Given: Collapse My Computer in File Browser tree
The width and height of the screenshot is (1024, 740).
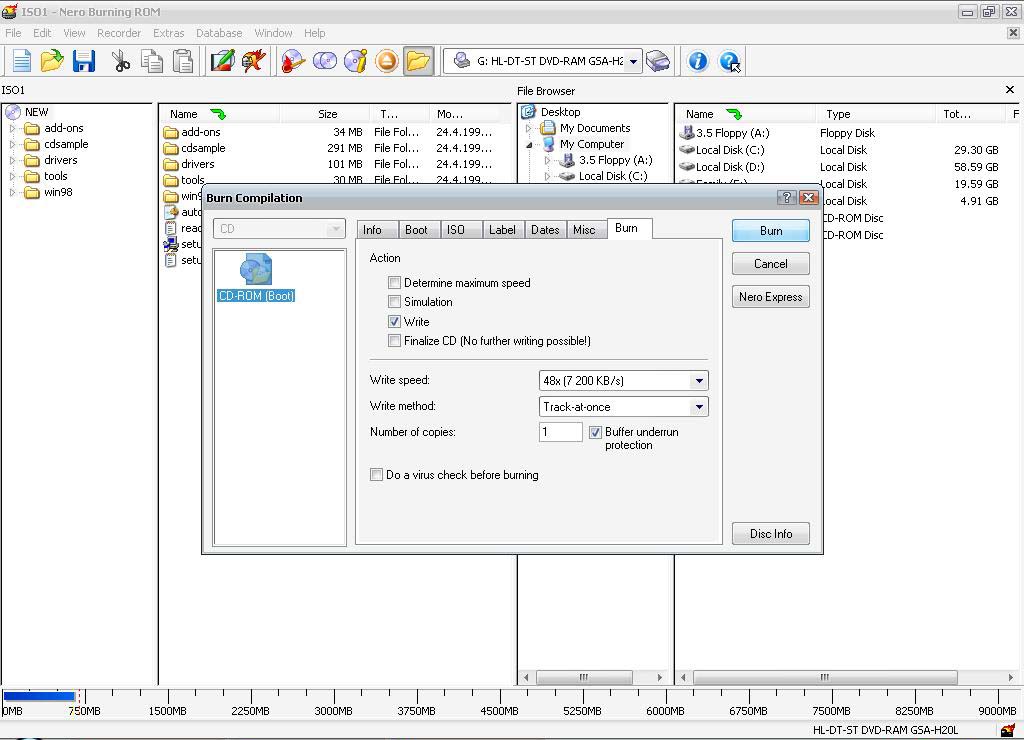Looking at the screenshot, I should 529,145.
